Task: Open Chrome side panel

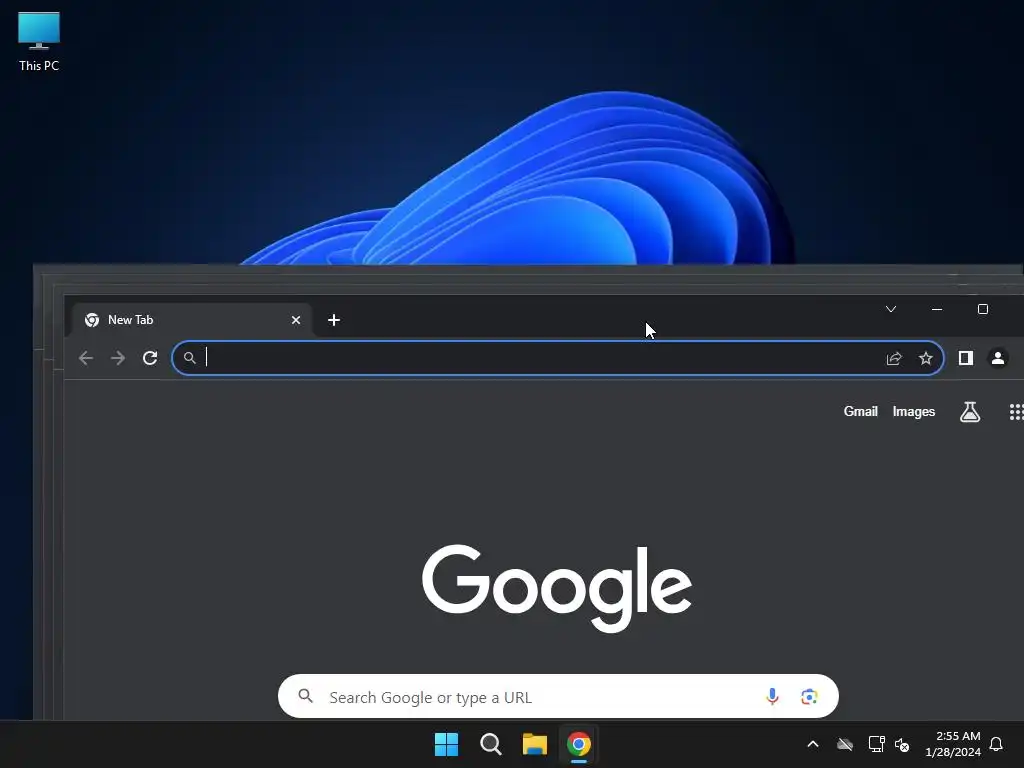Action: pyautogui.click(x=966, y=358)
